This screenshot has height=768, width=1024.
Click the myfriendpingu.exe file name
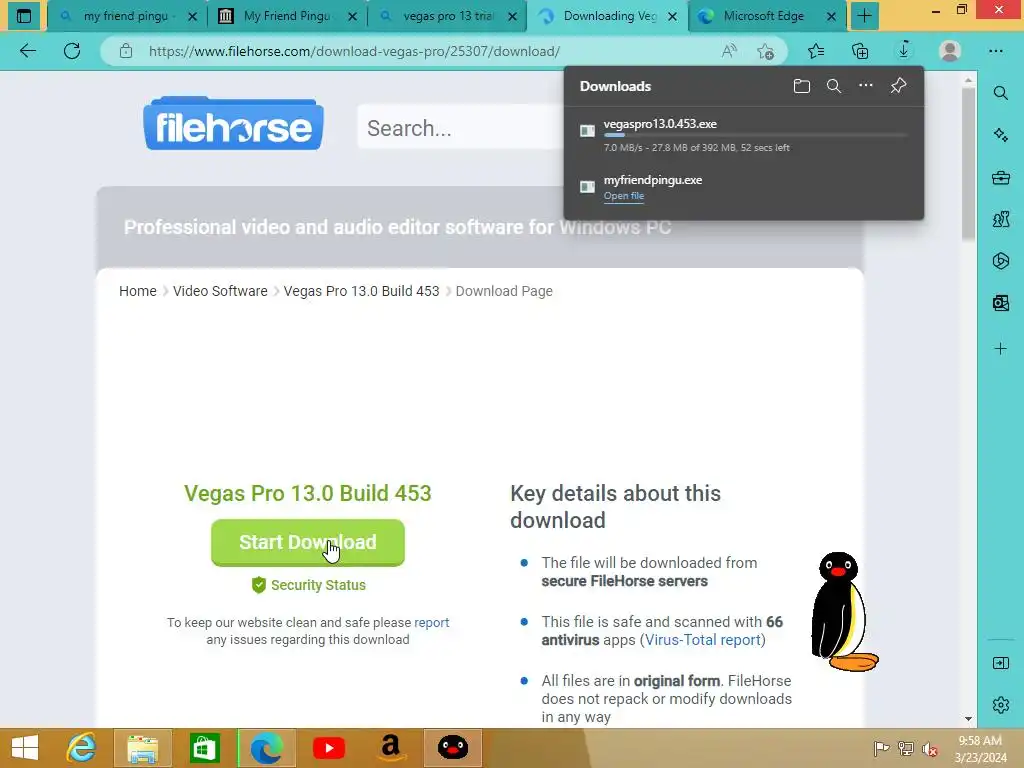[x=652, y=180]
